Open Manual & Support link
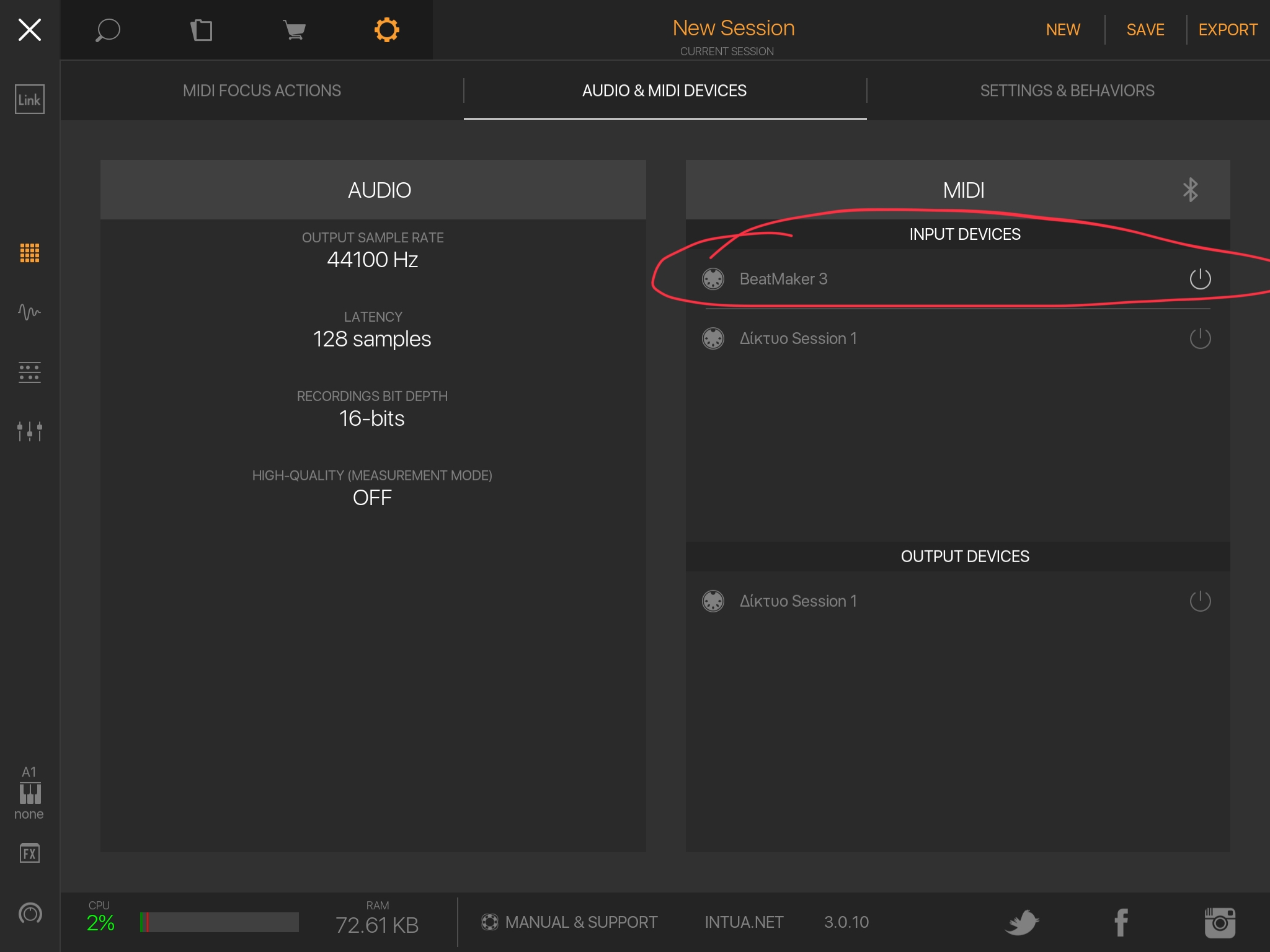This screenshot has width=1270, height=952. (581, 922)
